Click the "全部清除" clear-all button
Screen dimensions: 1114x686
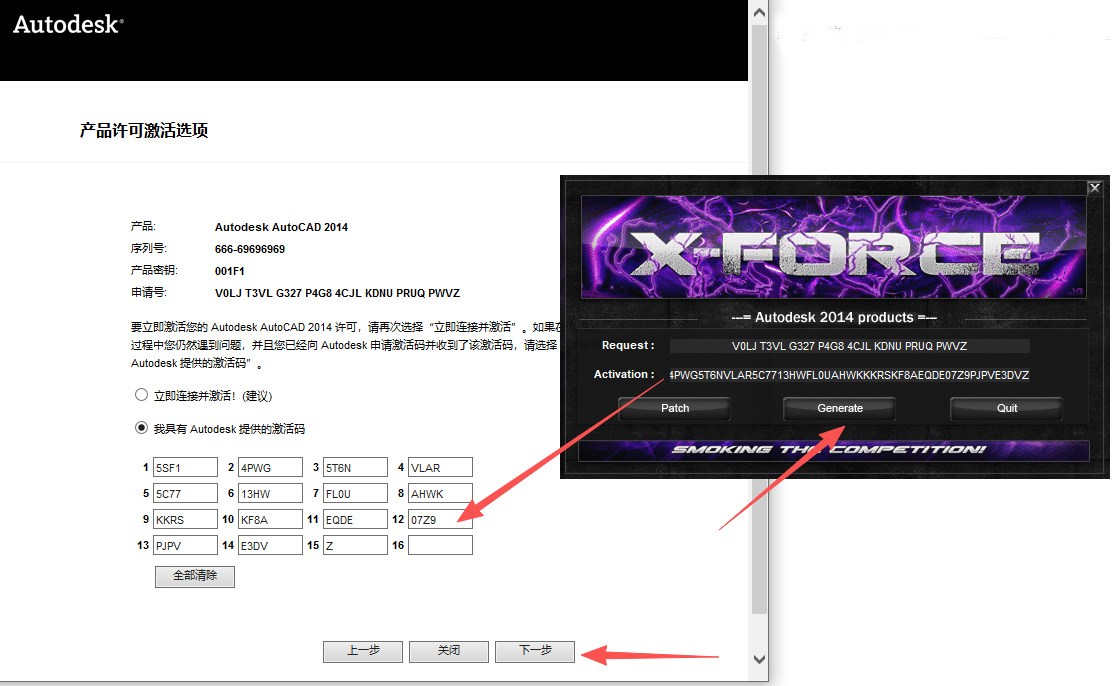click(x=195, y=576)
